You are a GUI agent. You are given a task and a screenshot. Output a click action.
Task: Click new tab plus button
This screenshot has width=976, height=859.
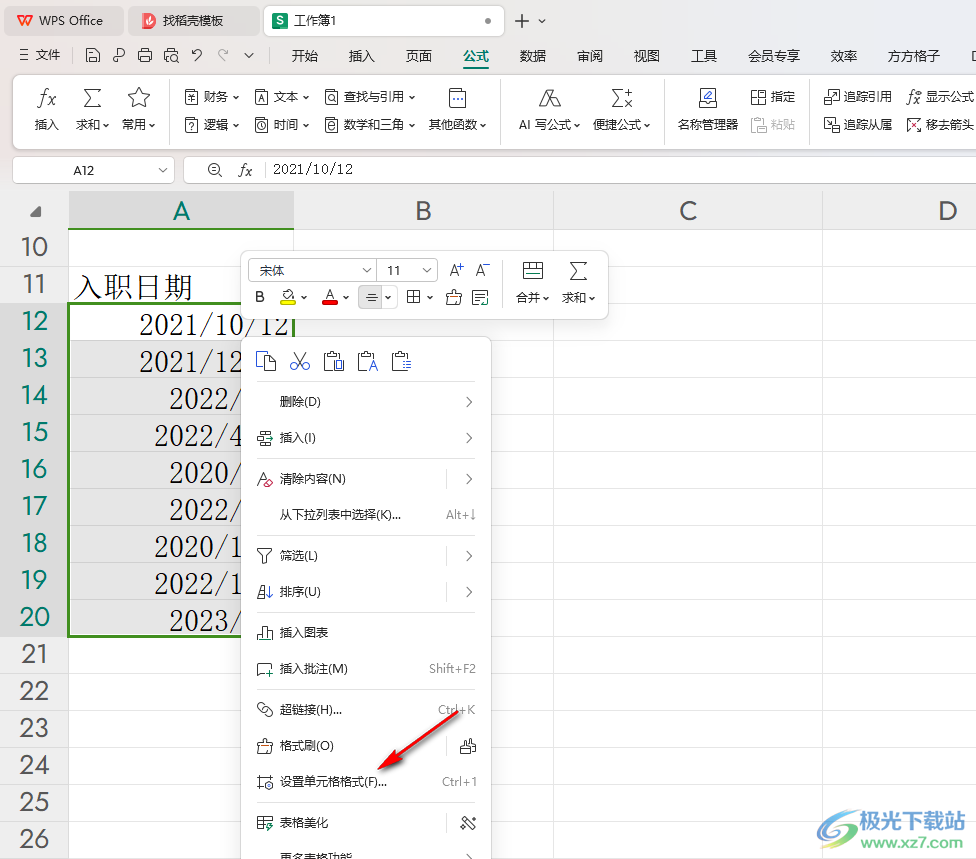(x=522, y=21)
